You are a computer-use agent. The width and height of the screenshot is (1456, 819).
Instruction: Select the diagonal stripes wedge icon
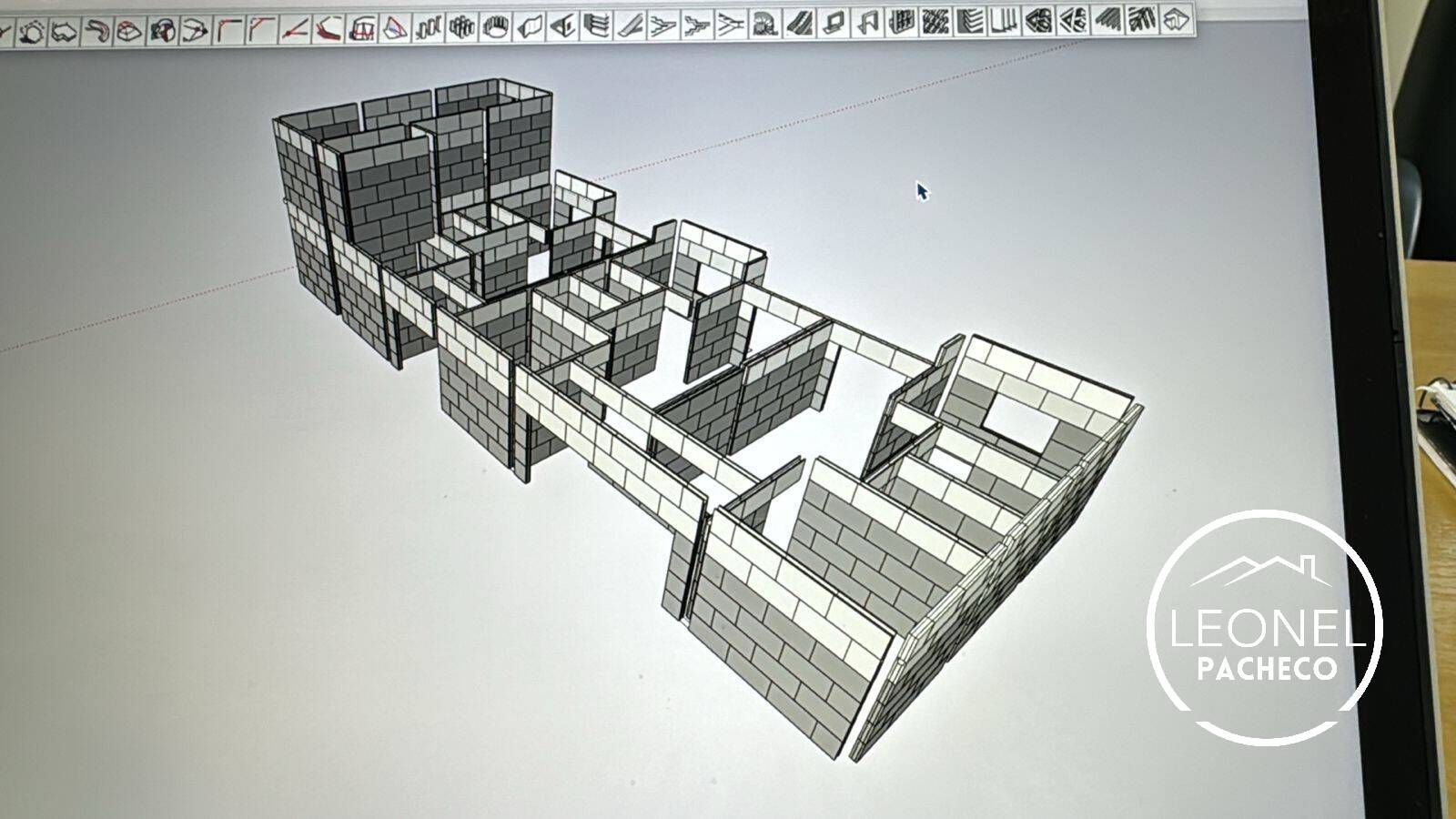[x=1107, y=19]
